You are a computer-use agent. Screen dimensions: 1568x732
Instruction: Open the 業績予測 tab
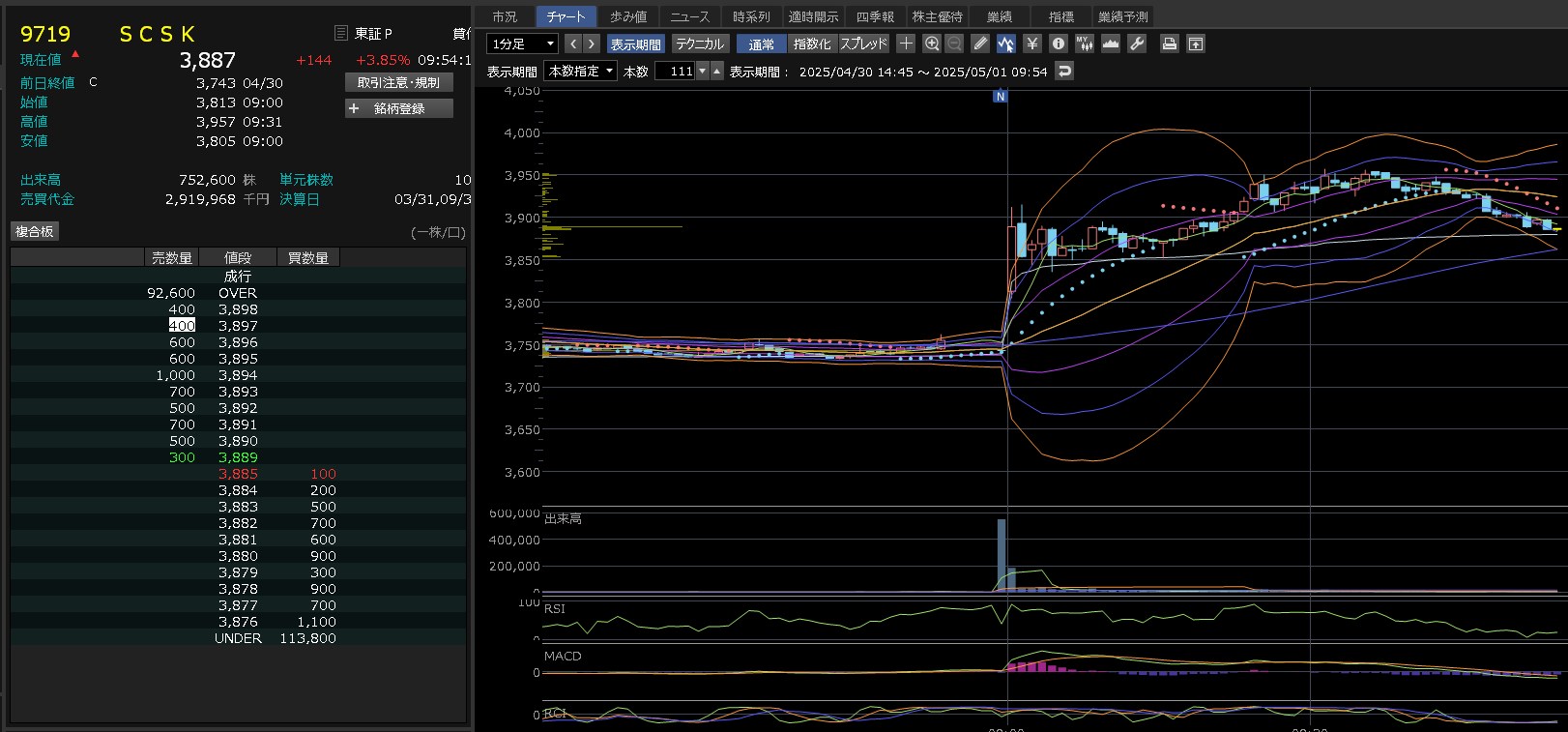pos(1123,16)
